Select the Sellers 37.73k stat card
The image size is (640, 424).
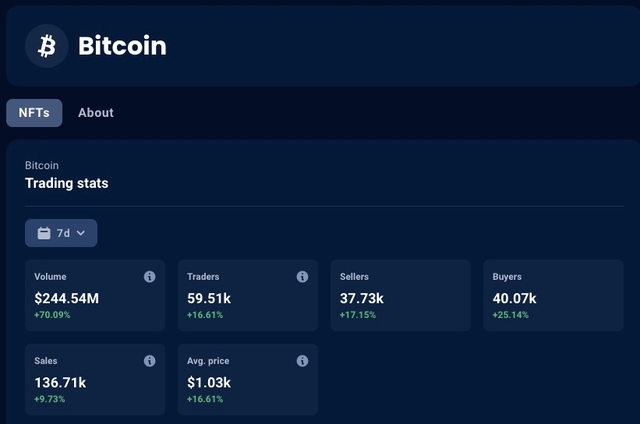pyautogui.click(x=400, y=295)
